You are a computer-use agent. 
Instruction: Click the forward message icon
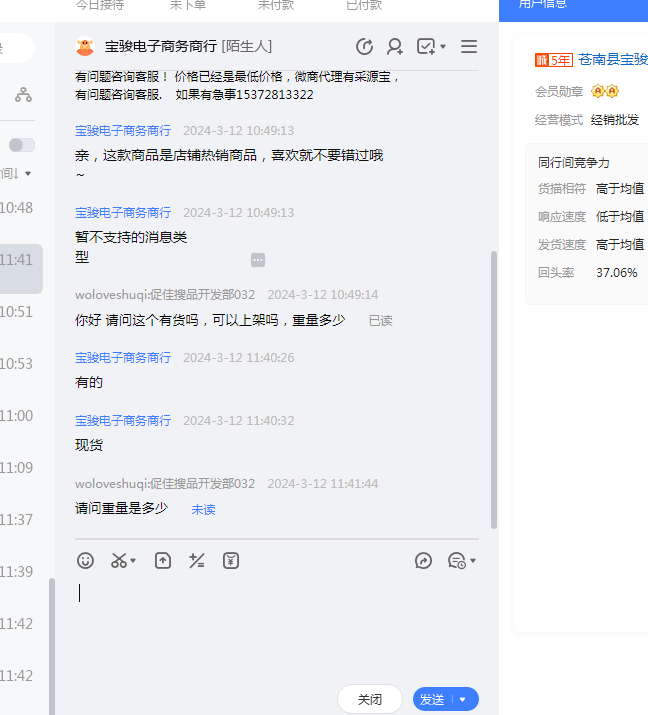click(423, 561)
